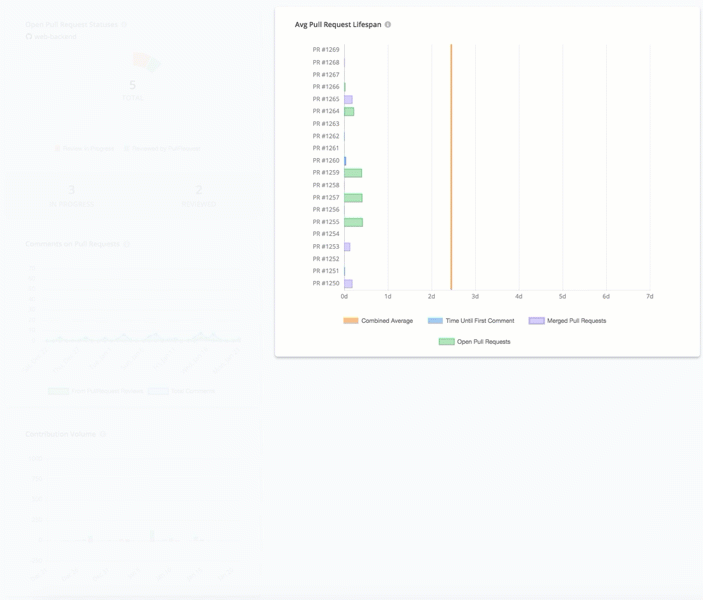This screenshot has height=600, width=703.
Task: Click the 0d axis label
Action: tap(344, 296)
